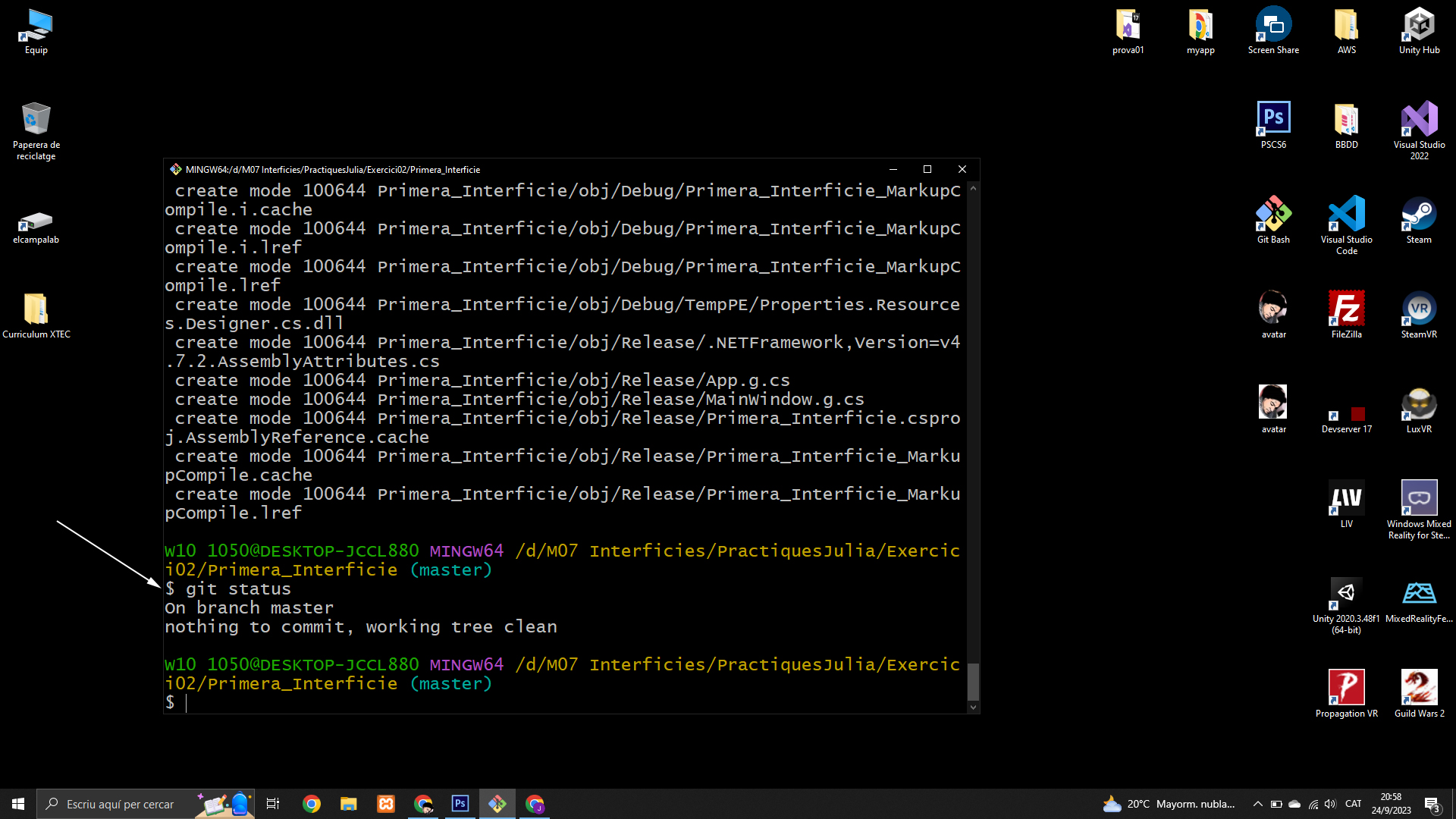Open the Visual Studio Code desktop icon
This screenshot has height=819, width=1456.
(x=1346, y=216)
